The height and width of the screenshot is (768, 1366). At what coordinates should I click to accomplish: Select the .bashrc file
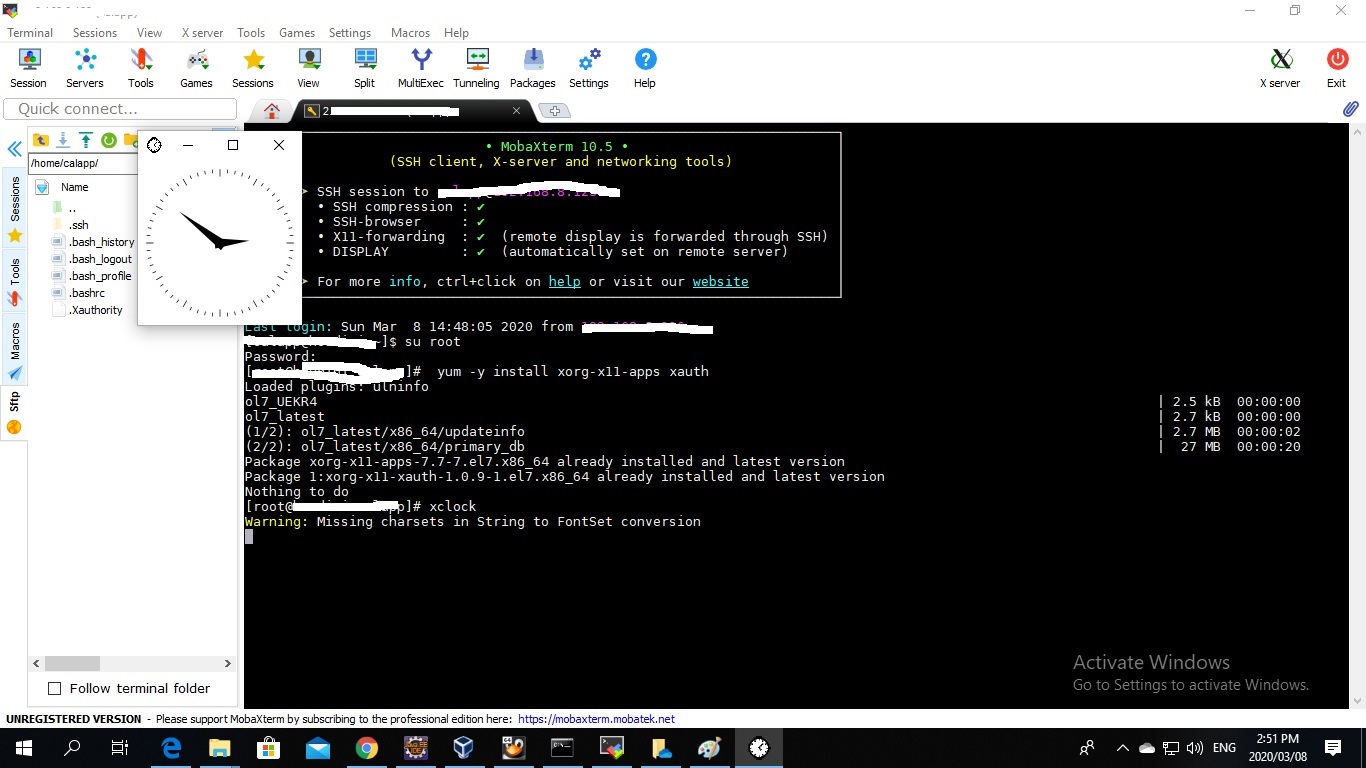87,293
